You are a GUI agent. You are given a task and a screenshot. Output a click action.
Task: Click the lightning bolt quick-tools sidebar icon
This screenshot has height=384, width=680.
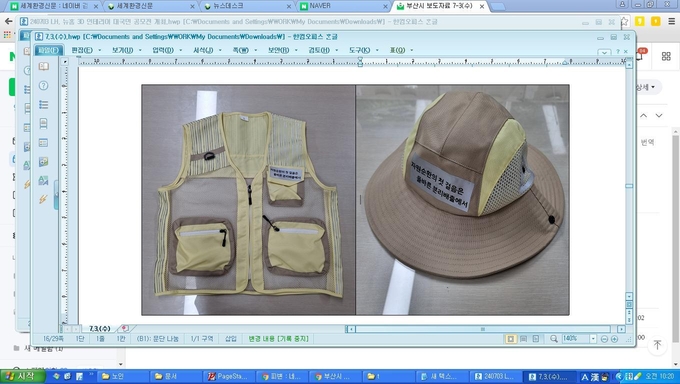pos(43,199)
